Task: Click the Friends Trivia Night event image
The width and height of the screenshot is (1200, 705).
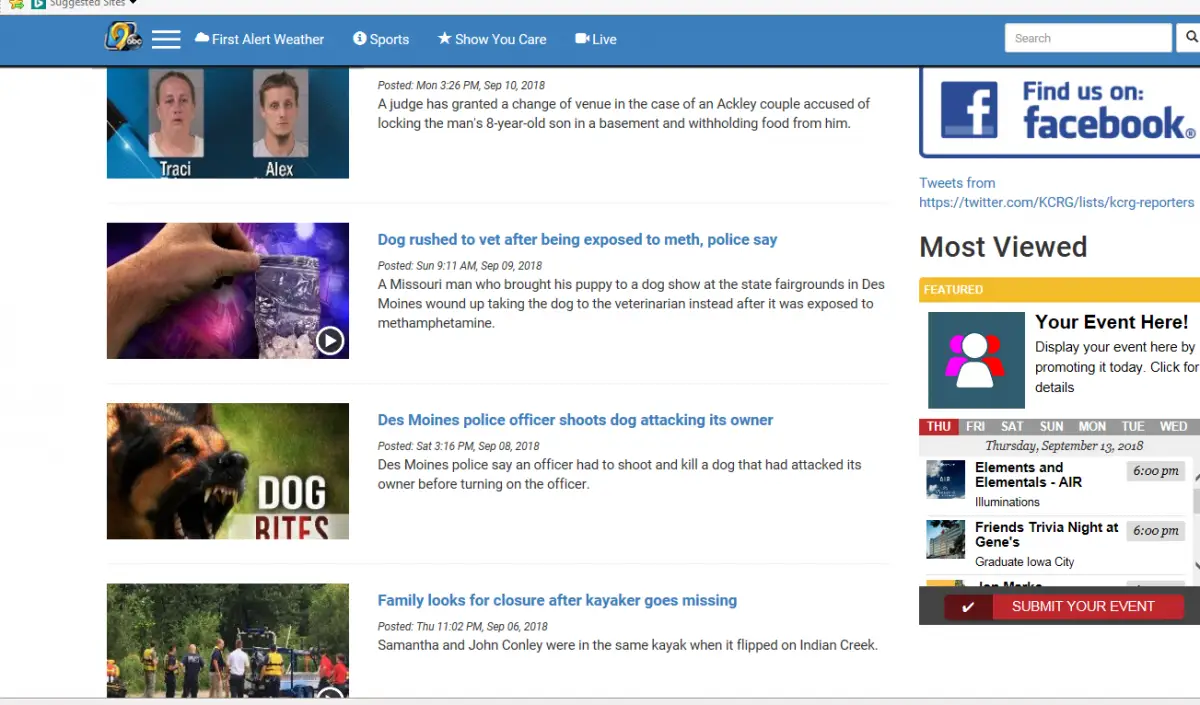Action: [x=945, y=539]
